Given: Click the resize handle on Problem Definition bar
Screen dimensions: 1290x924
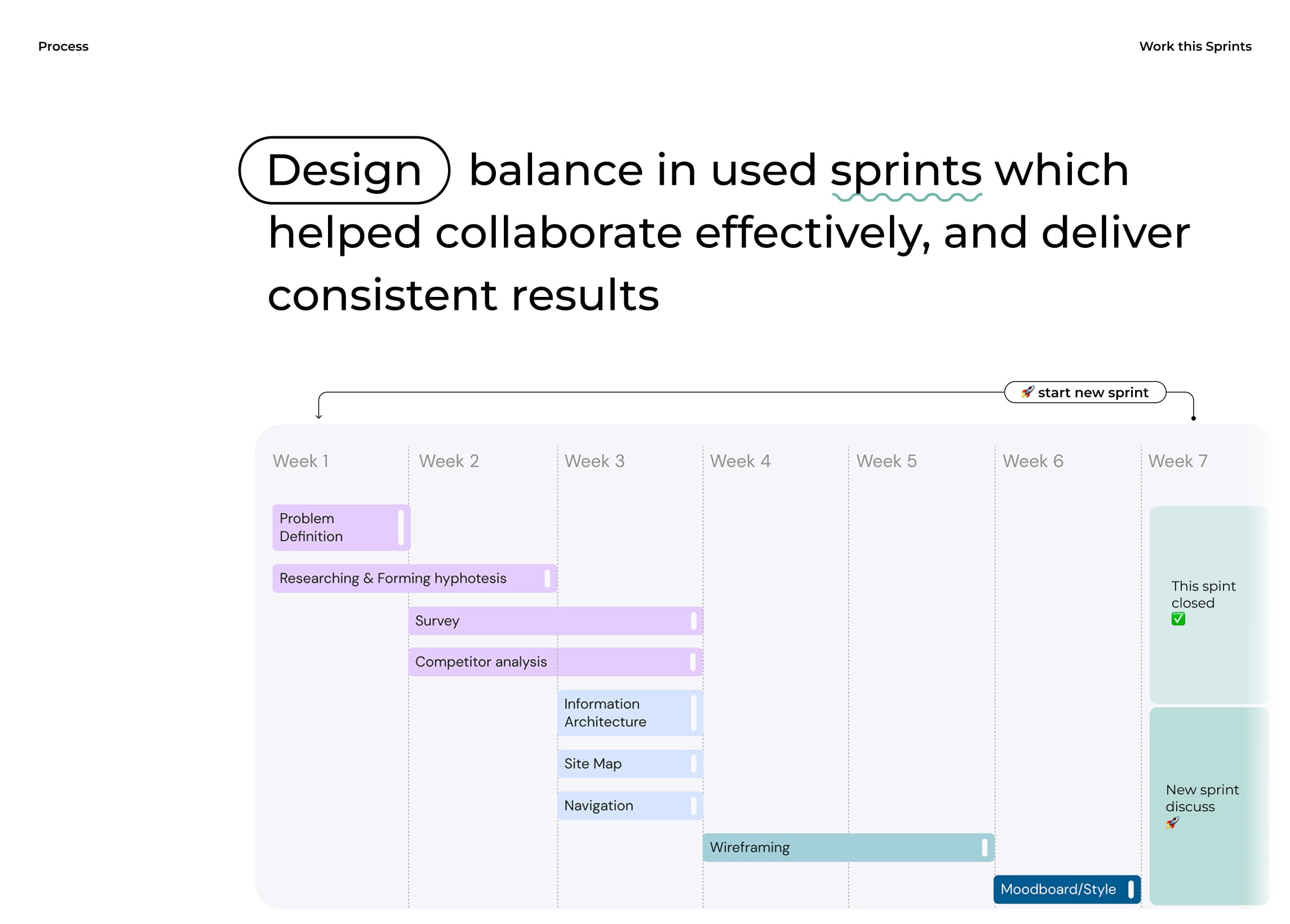Looking at the screenshot, I should [x=401, y=527].
